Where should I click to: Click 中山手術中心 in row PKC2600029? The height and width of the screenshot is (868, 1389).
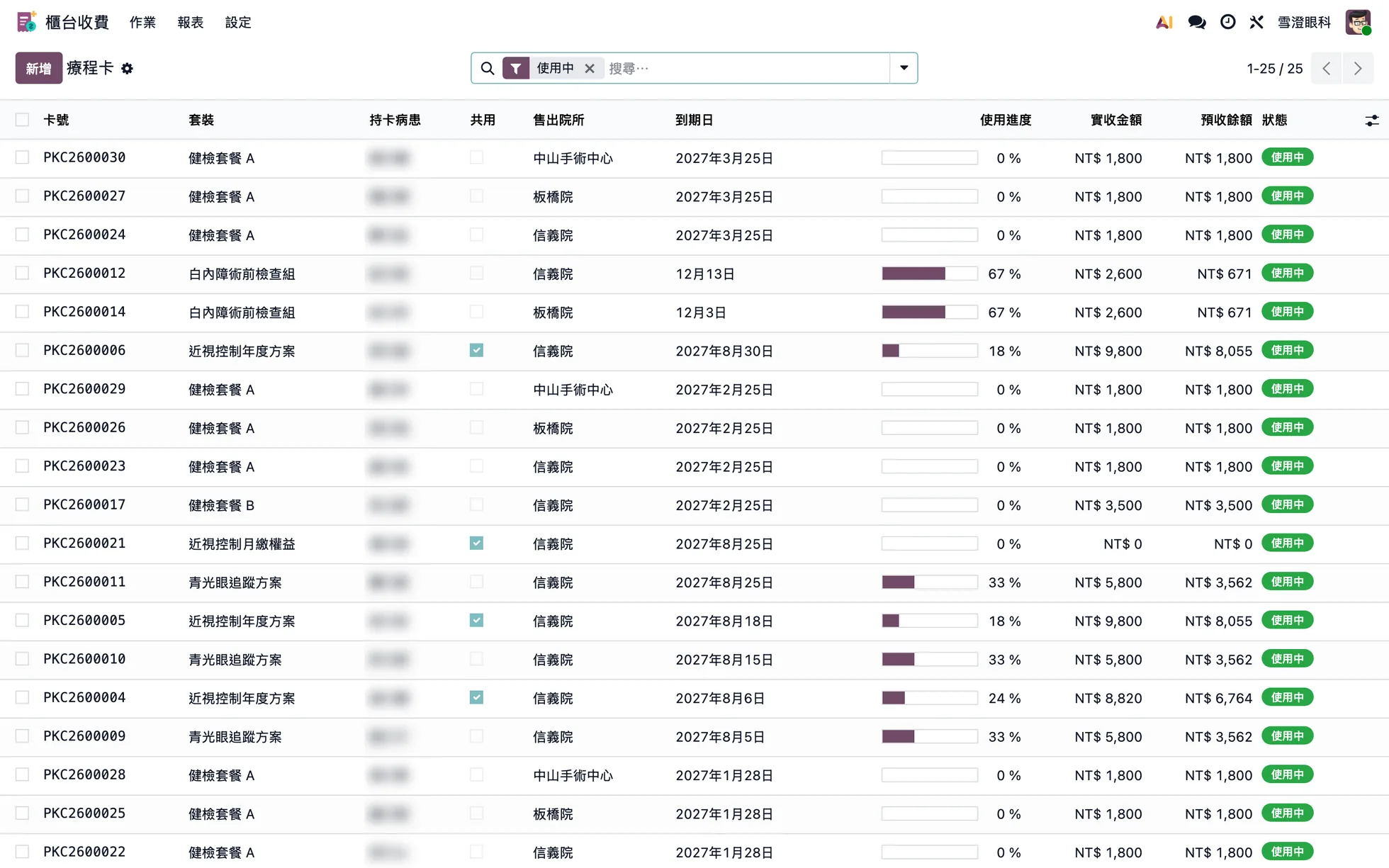click(573, 389)
